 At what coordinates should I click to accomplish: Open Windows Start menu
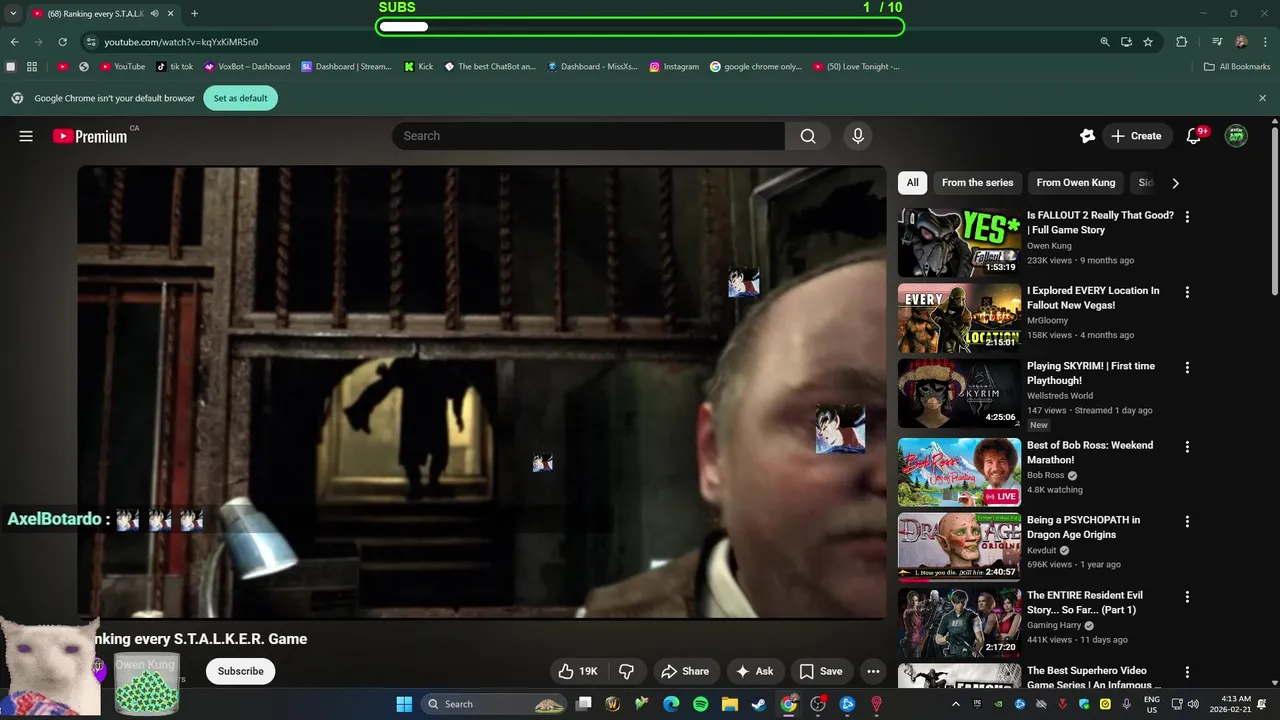pos(404,704)
